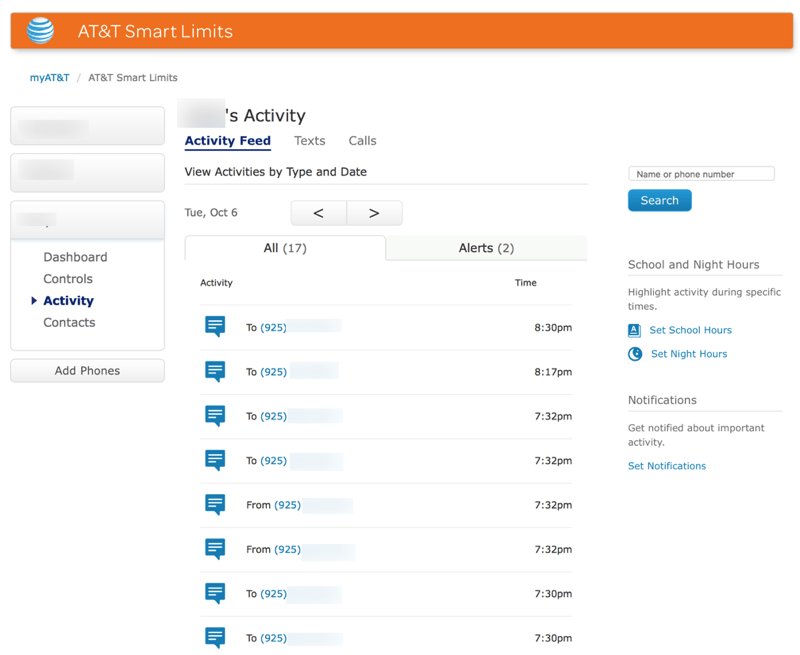Open Set School Hours link
The height and width of the screenshot is (655, 800).
pos(690,330)
